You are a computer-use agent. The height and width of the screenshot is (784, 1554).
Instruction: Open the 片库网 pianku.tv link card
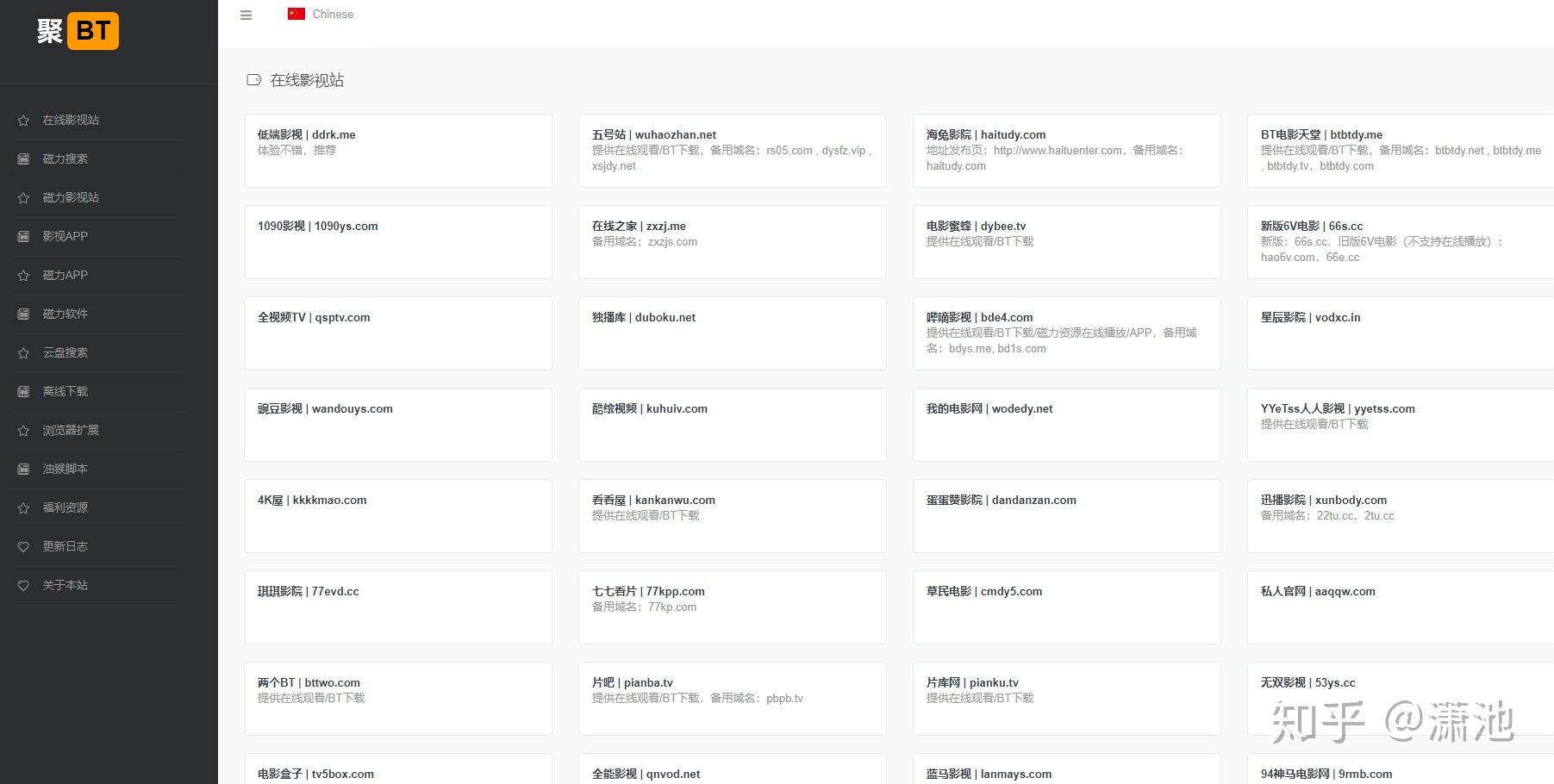click(1066, 698)
